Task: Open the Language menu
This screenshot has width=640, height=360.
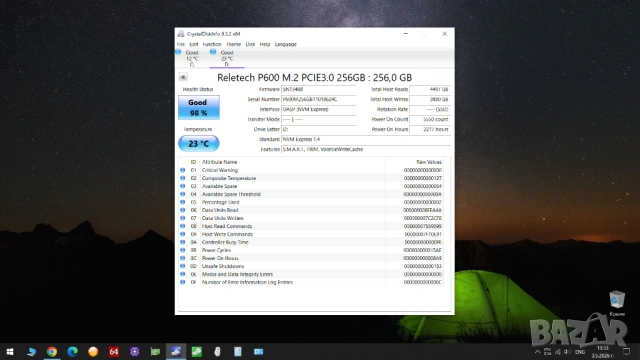Action: click(286, 44)
